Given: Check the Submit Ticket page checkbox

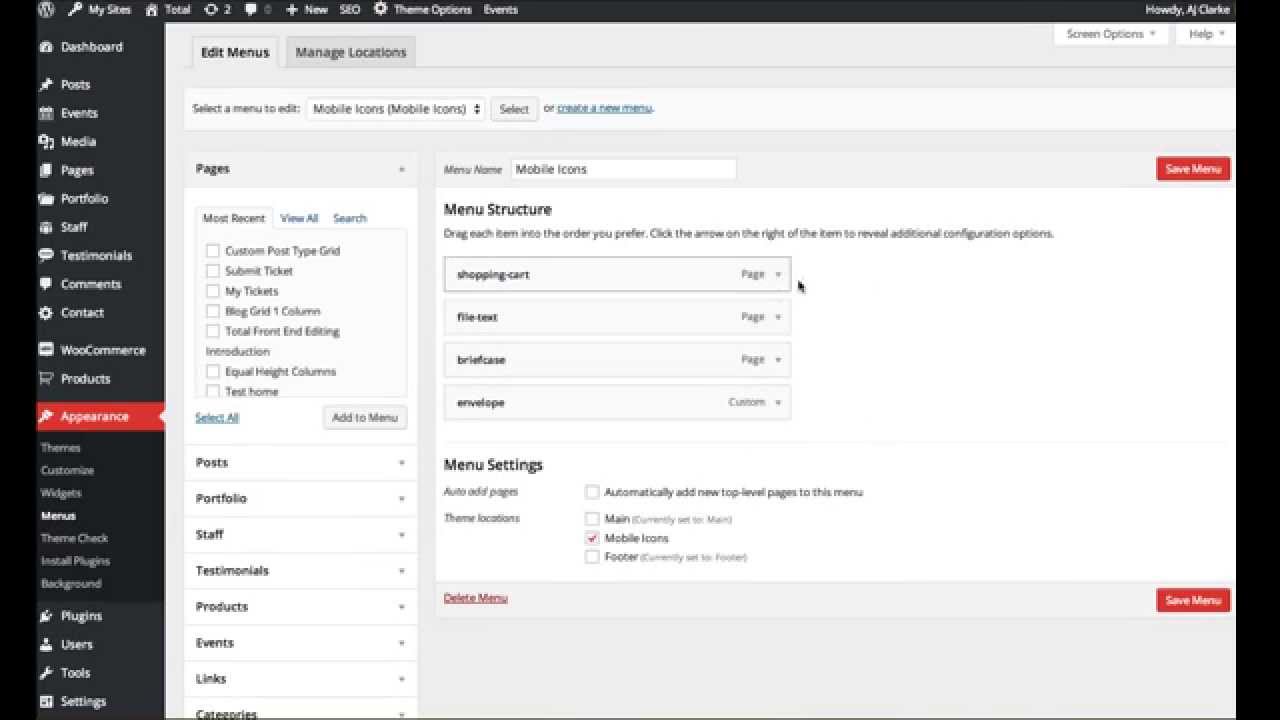Looking at the screenshot, I should [x=212, y=271].
